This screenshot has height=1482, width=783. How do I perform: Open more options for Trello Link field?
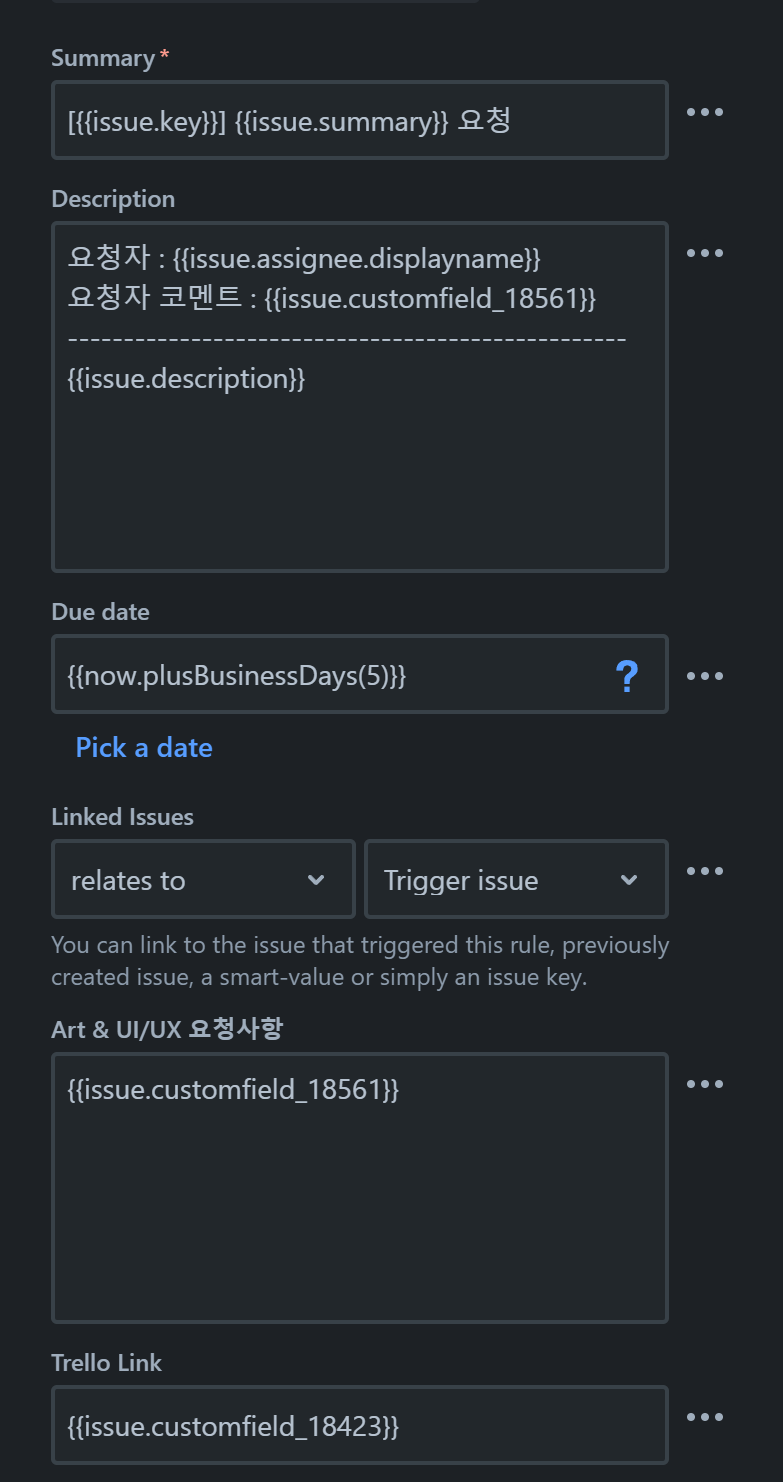coord(704,1417)
